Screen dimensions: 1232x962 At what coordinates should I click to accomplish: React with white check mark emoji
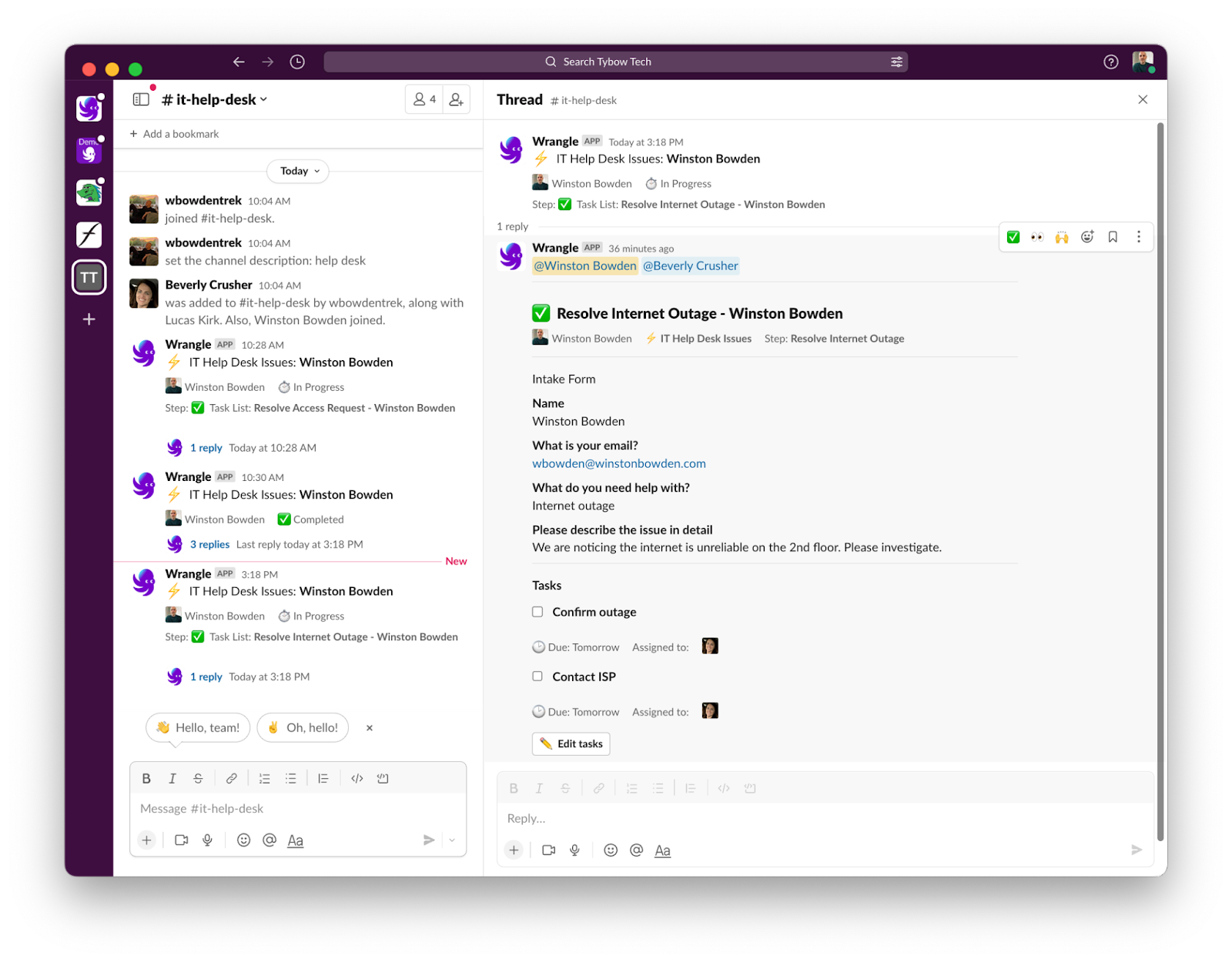coord(1013,237)
